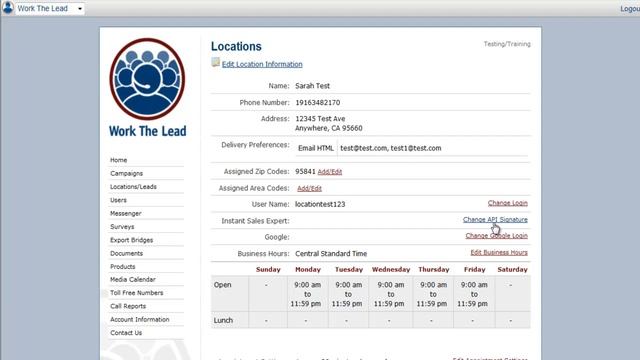Click user name locationtest123
Viewport: 640px width, 360px height.
click(320, 204)
